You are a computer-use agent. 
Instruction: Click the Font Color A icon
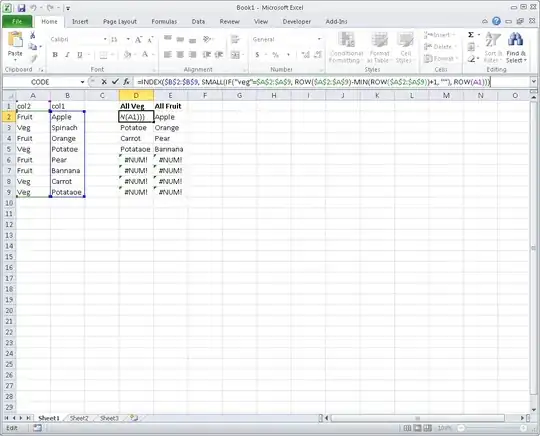[x=145, y=55]
